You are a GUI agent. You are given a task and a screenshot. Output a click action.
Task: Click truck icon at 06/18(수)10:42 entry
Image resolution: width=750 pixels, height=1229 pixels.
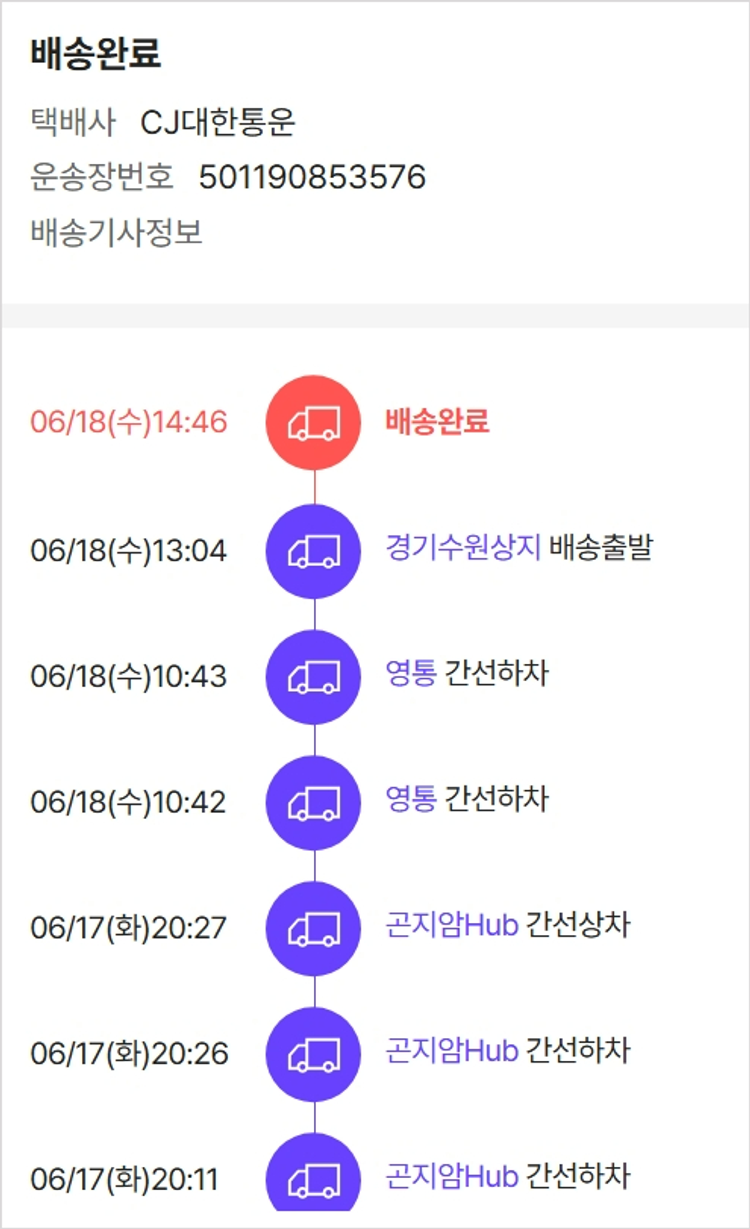[x=313, y=802]
